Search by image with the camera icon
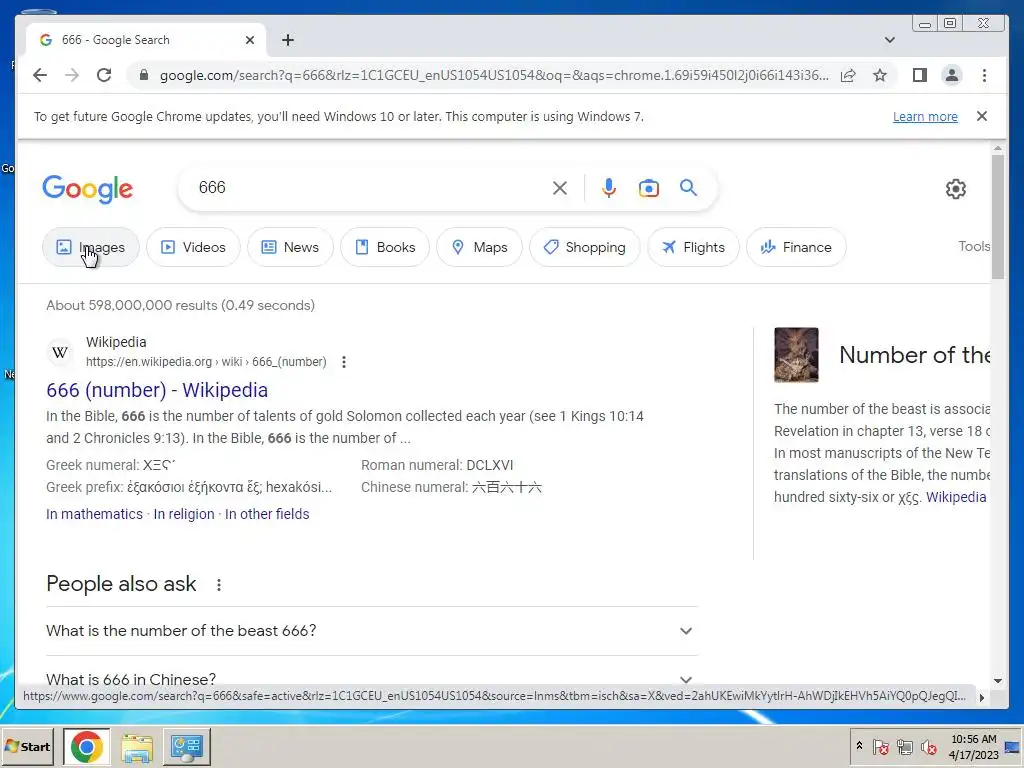 (x=648, y=188)
